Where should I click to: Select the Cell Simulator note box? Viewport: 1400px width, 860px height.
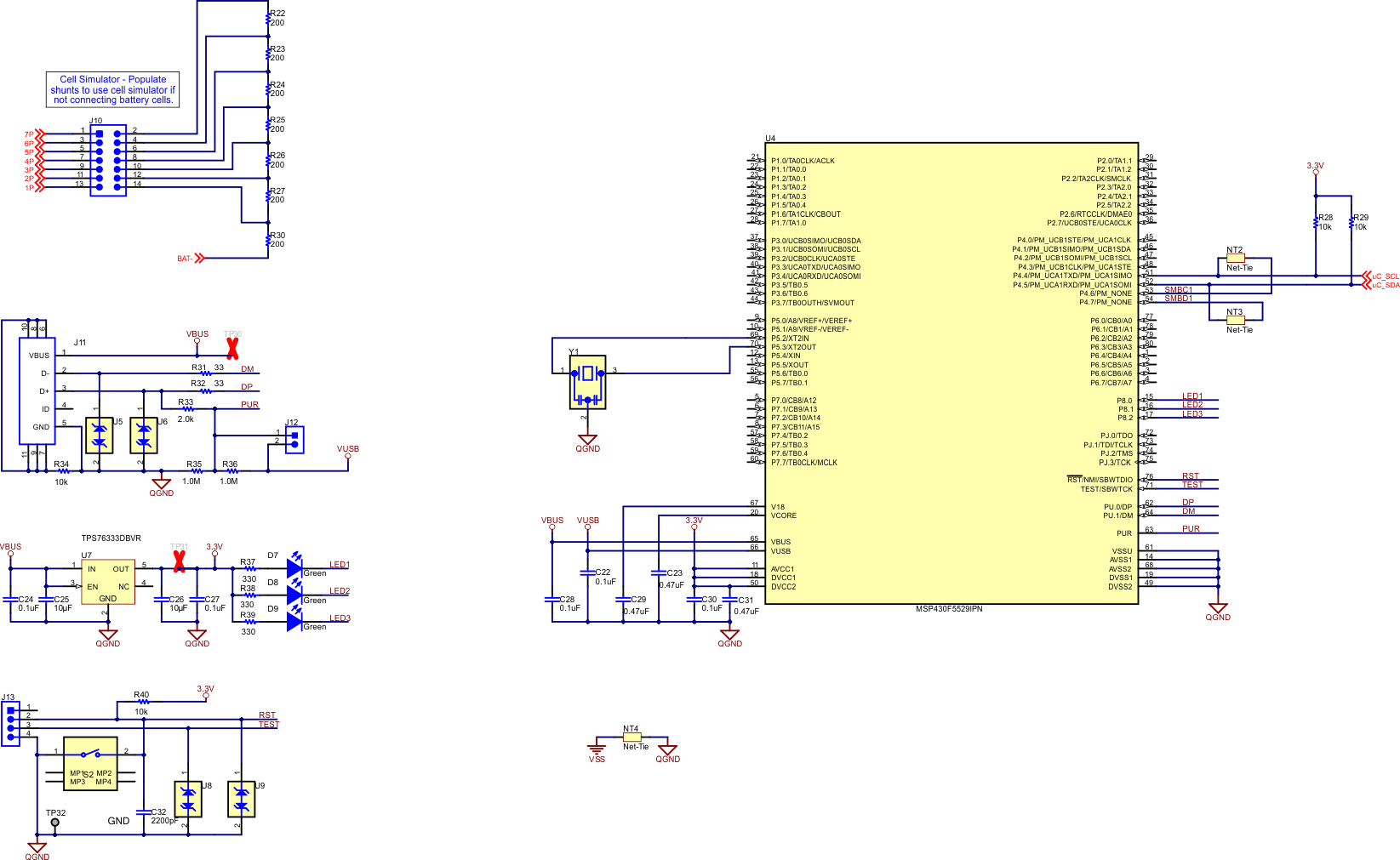(x=111, y=88)
